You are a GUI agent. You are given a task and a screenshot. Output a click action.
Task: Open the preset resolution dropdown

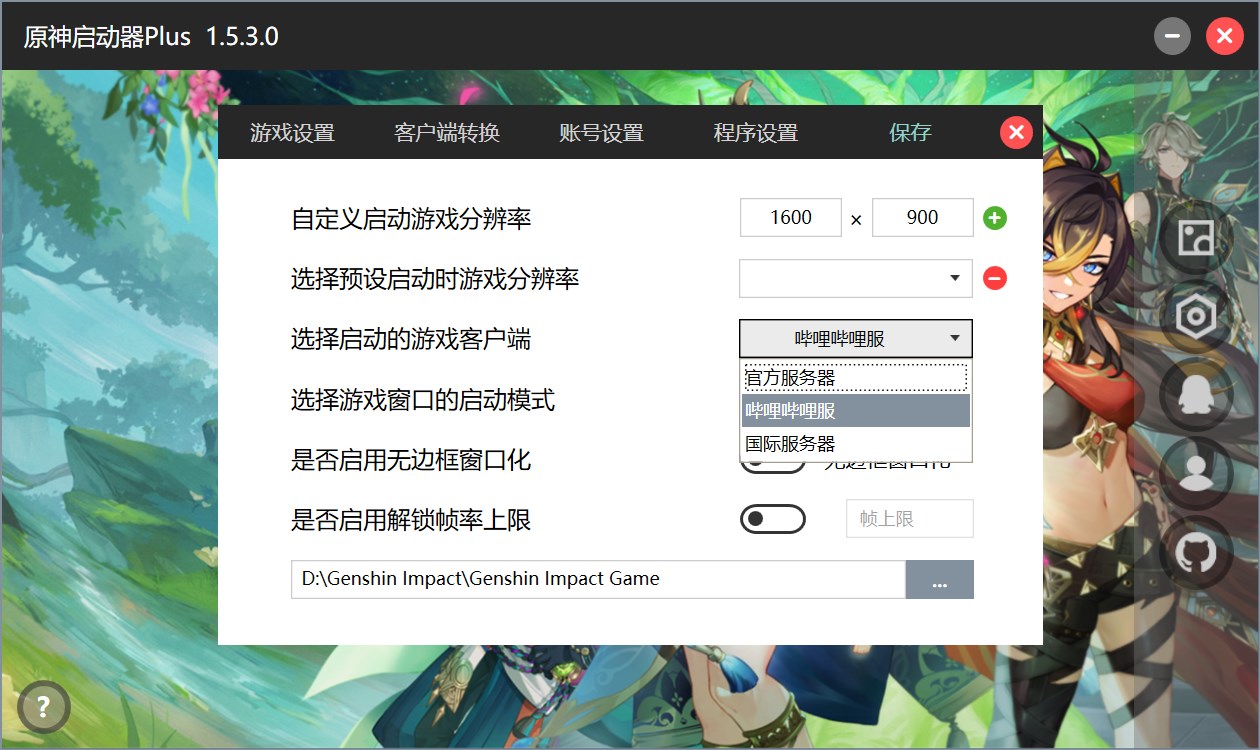coord(856,278)
